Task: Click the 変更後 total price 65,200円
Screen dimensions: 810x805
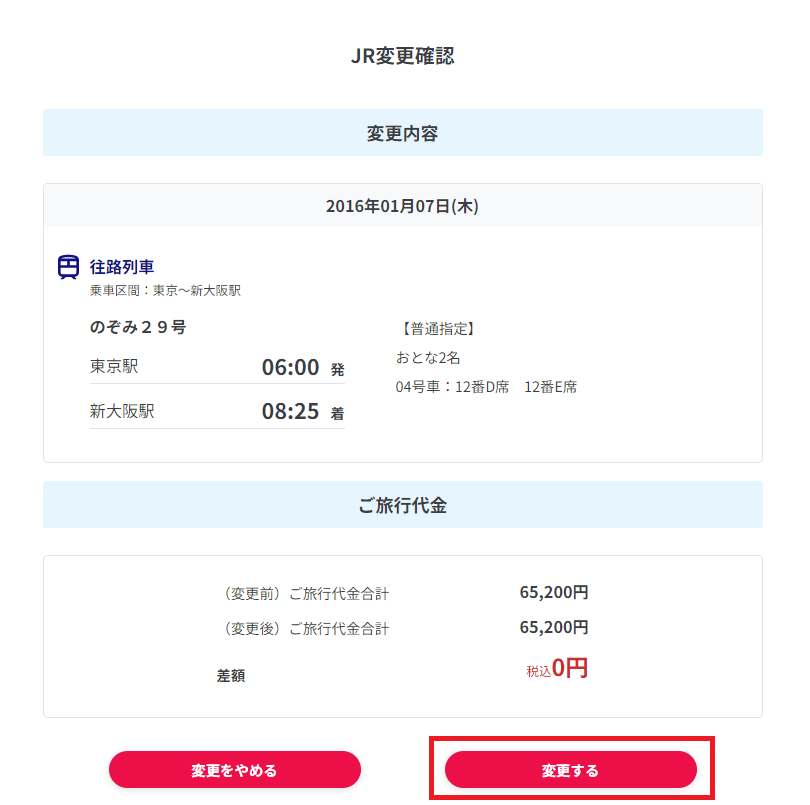Action: (554, 627)
